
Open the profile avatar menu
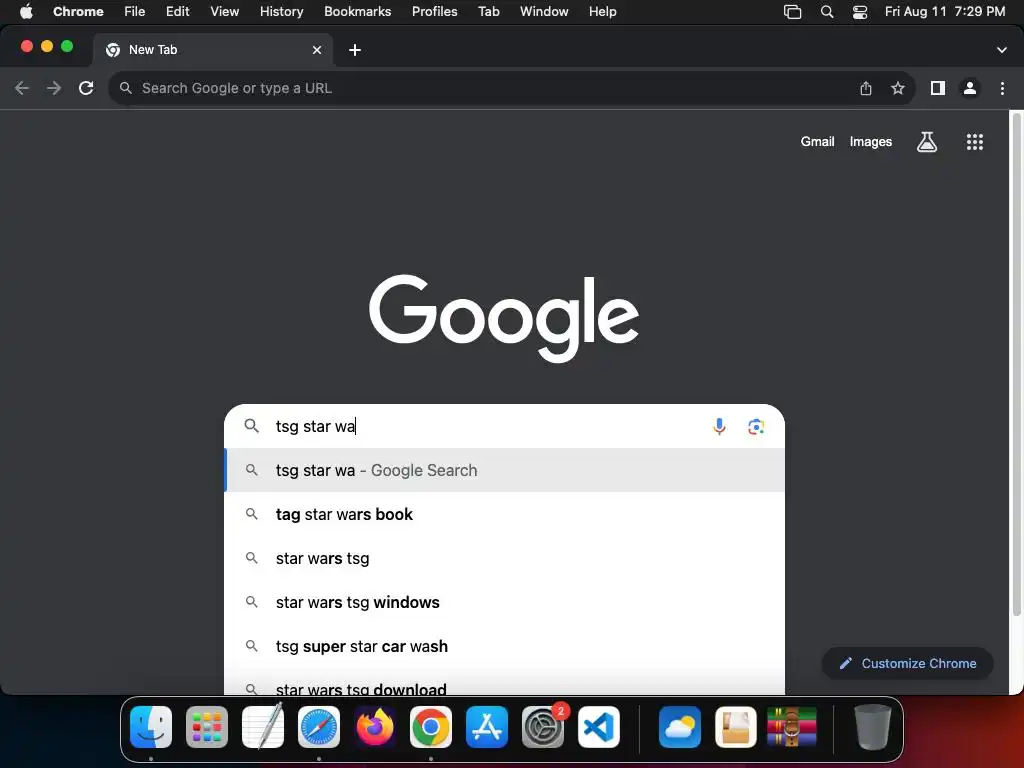[x=970, y=88]
